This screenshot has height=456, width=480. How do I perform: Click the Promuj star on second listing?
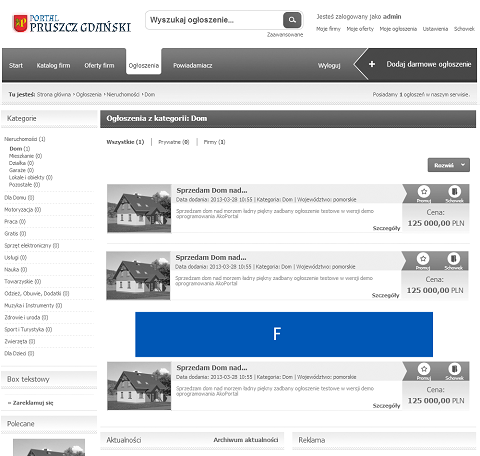click(423, 259)
